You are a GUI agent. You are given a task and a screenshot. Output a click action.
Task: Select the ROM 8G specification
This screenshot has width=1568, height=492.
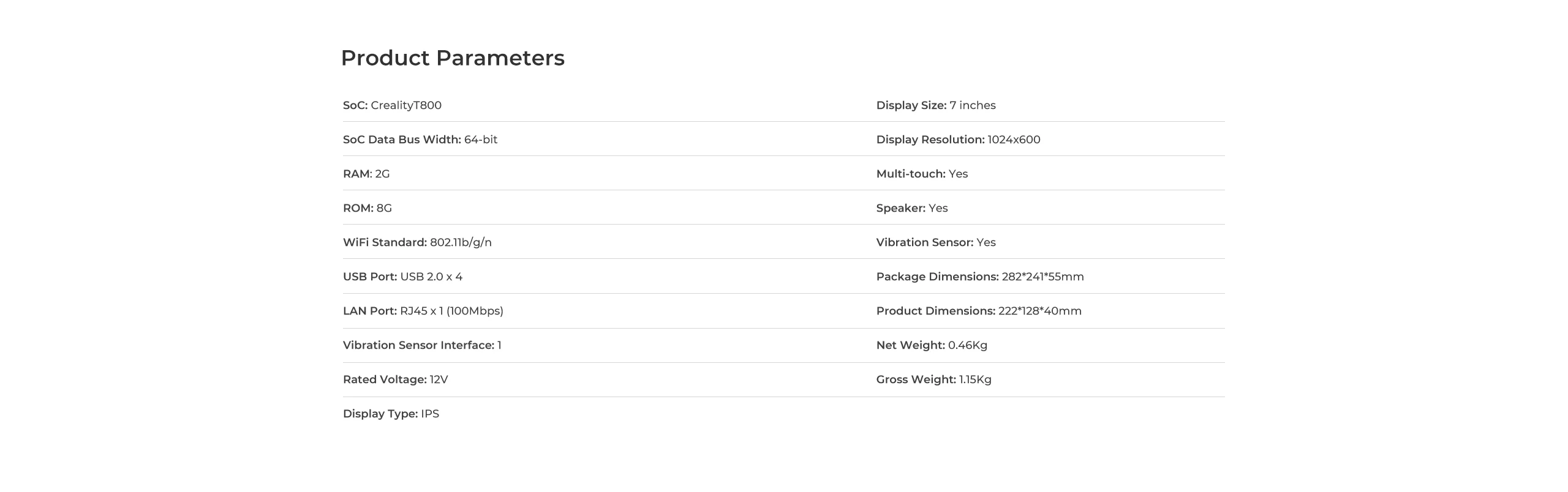click(x=367, y=208)
